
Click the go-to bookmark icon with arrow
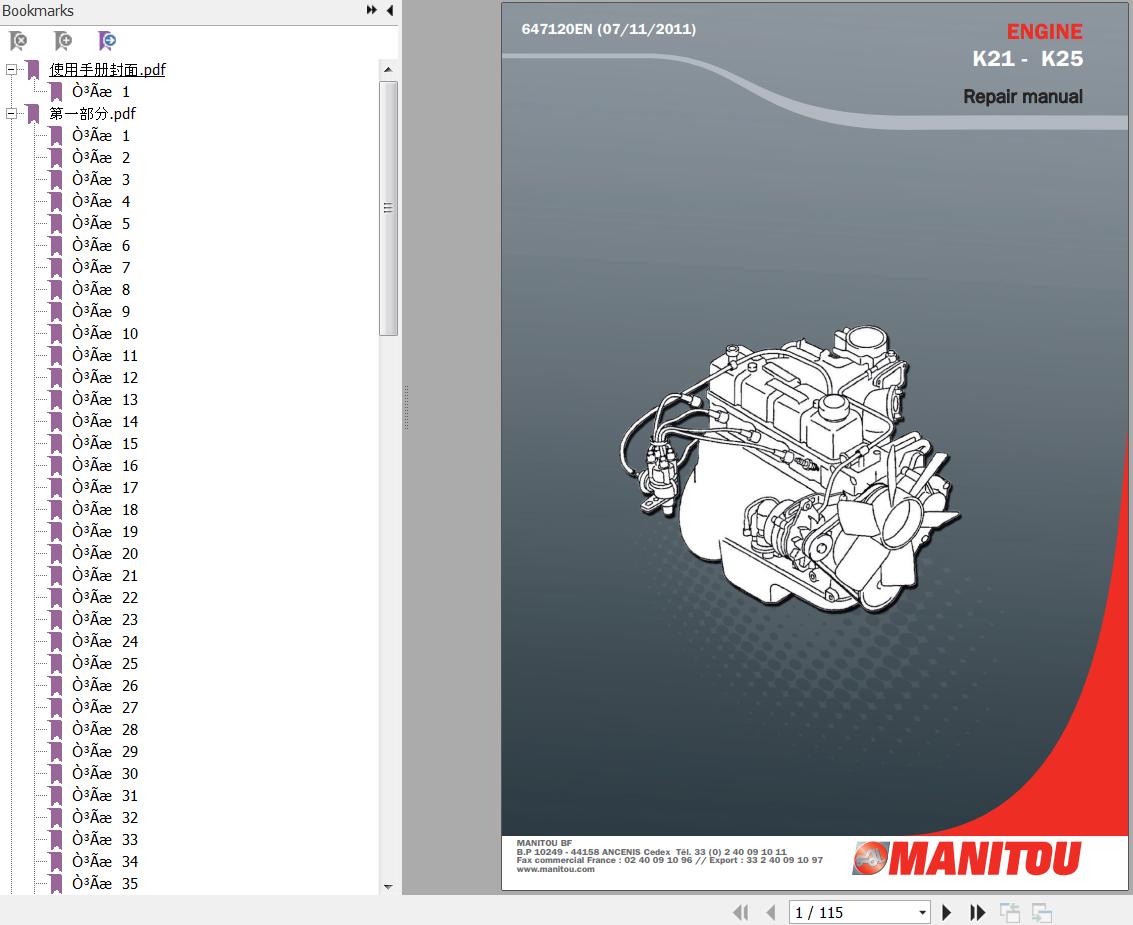click(107, 40)
